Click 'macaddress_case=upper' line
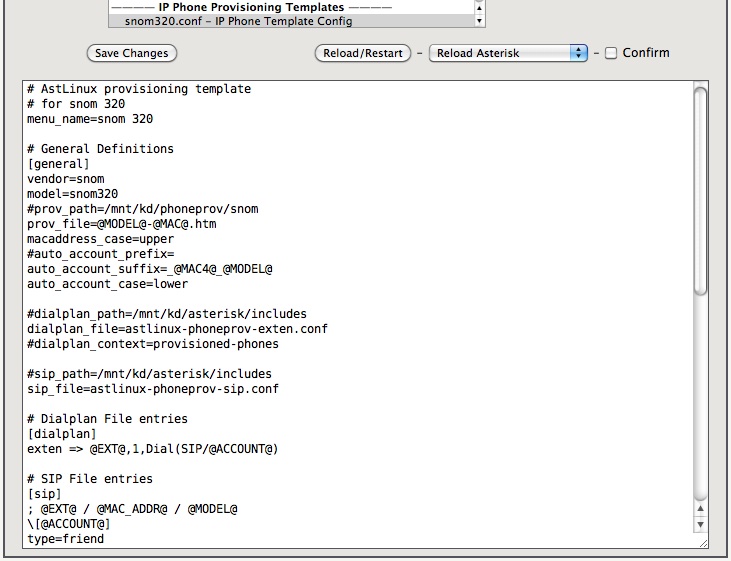 point(101,239)
